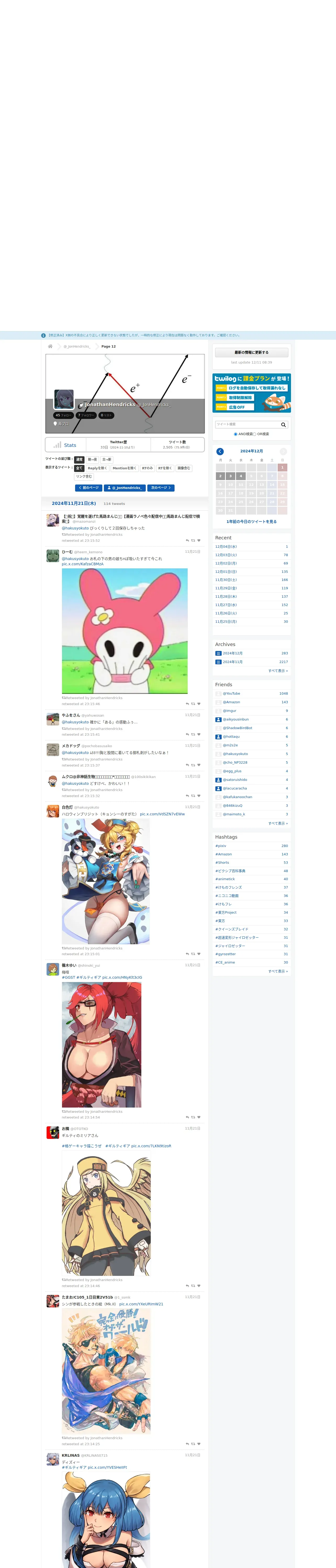Viewport: 336px width, 1568px height.
Task: Click the 最新の情報に更新する button
Action: tap(251, 353)
